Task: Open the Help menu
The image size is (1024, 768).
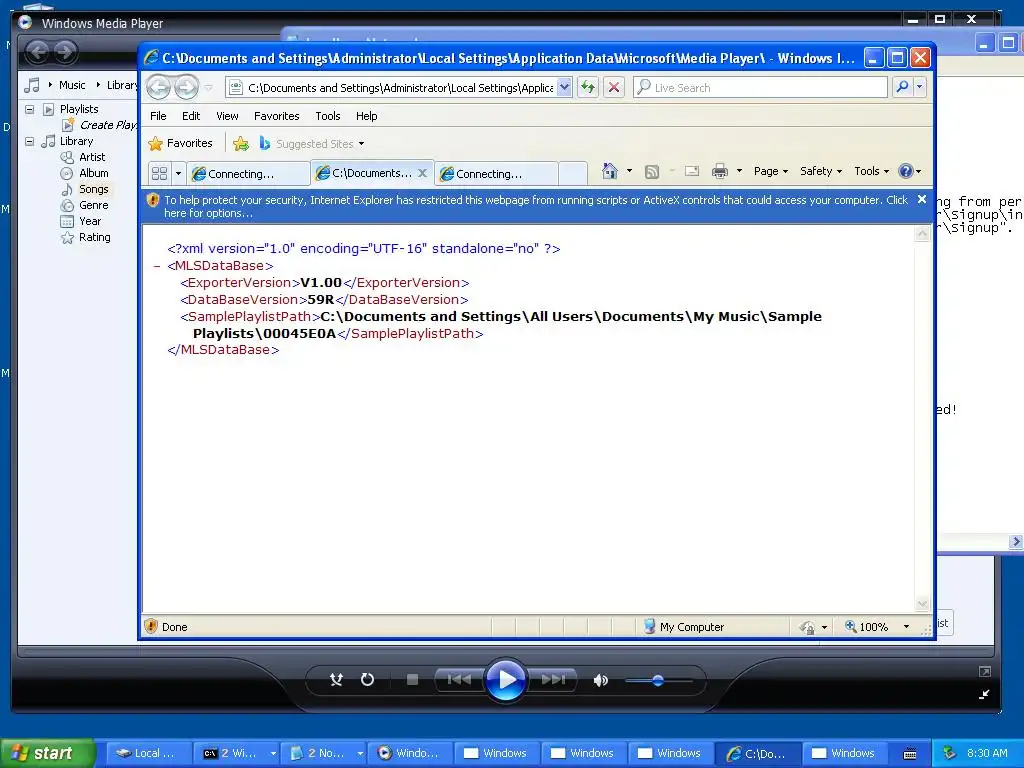Action: pos(366,116)
